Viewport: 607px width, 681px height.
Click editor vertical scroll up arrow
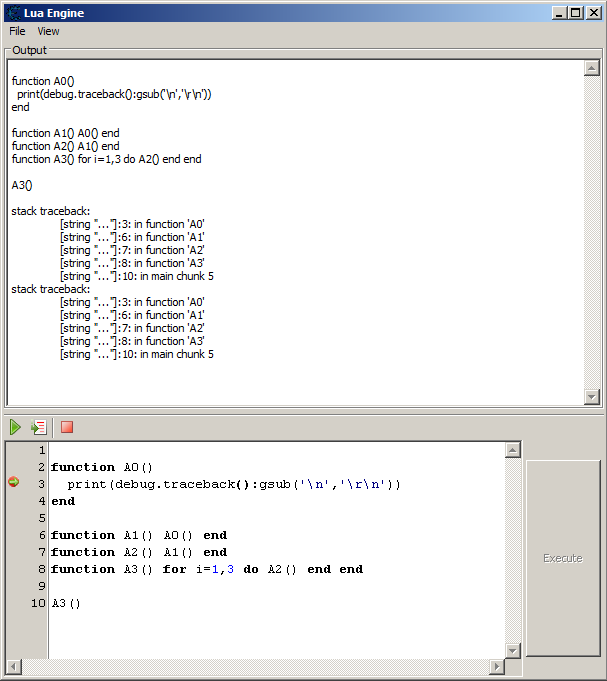click(513, 450)
